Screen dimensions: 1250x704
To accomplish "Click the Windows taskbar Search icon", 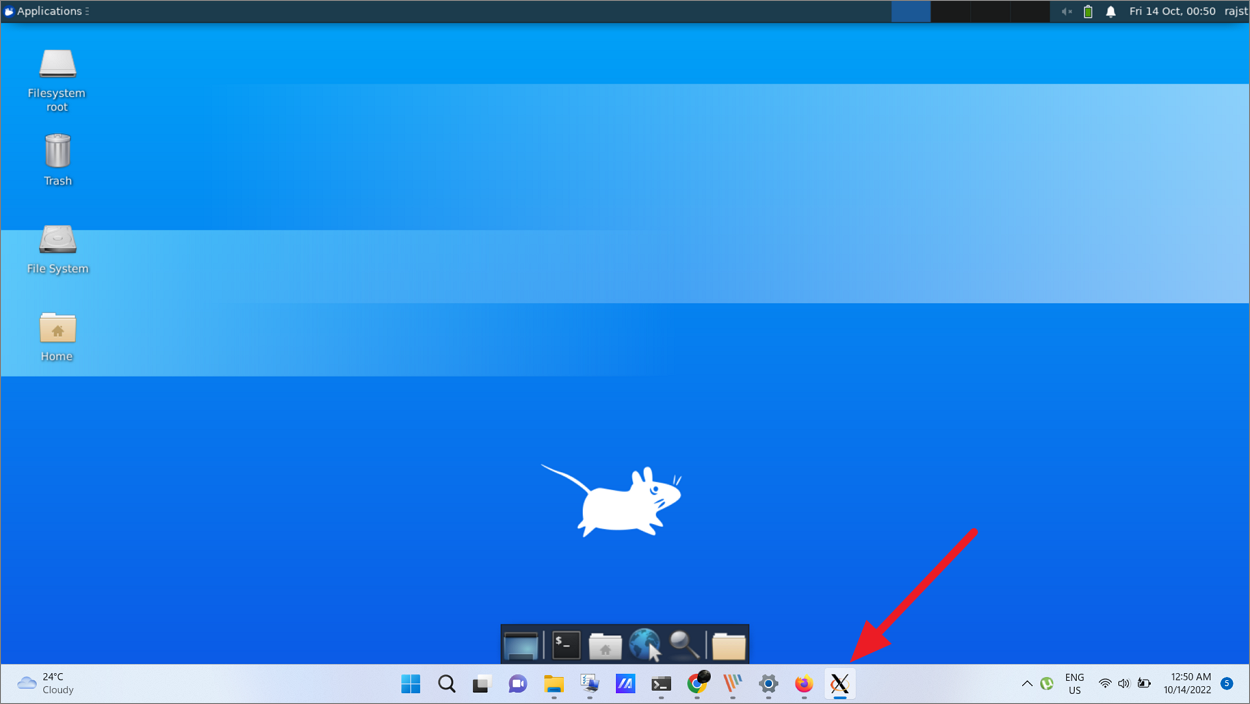I will coord(446,684).
